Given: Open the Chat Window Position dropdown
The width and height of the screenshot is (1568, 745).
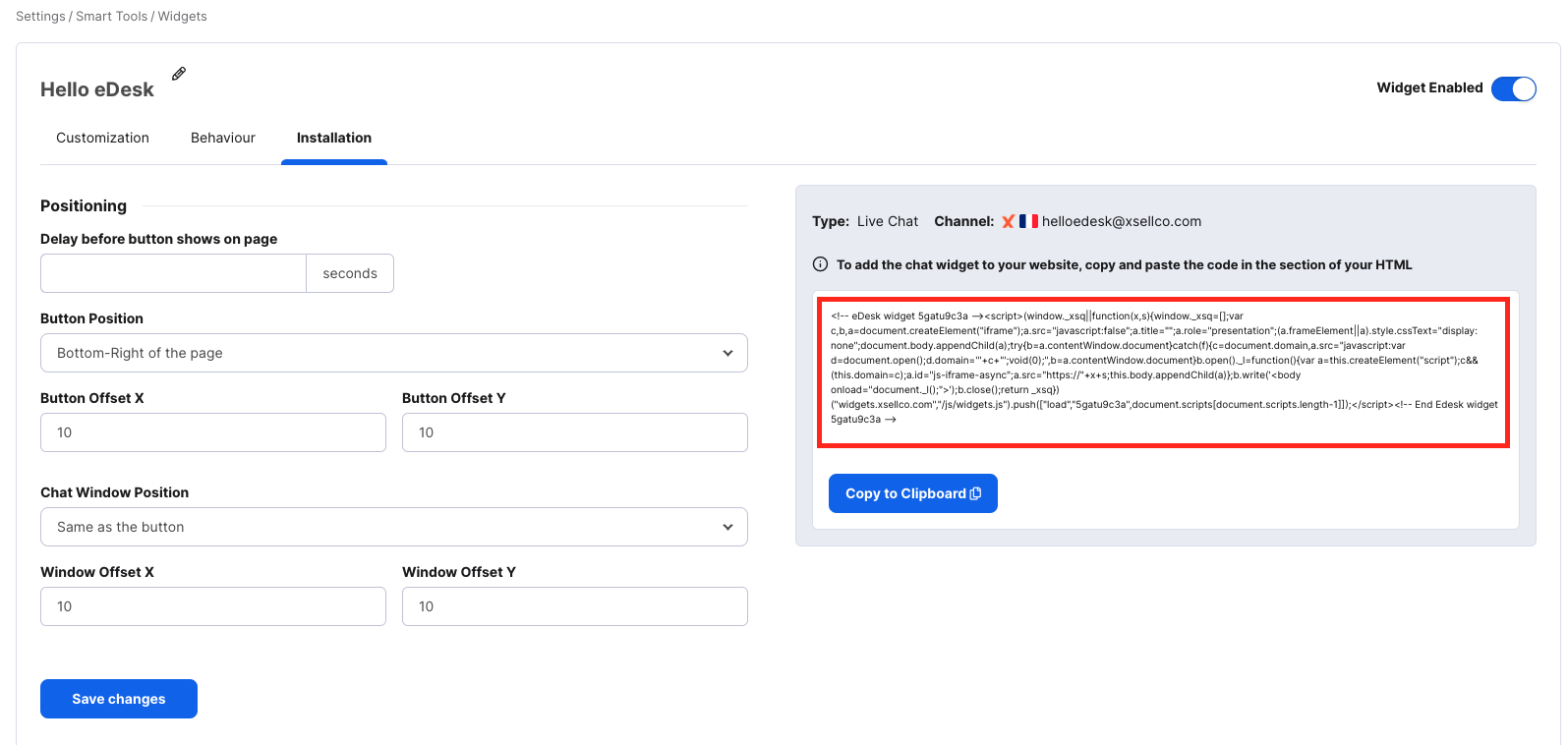Looking at the screenshot, I should [394, 527].
